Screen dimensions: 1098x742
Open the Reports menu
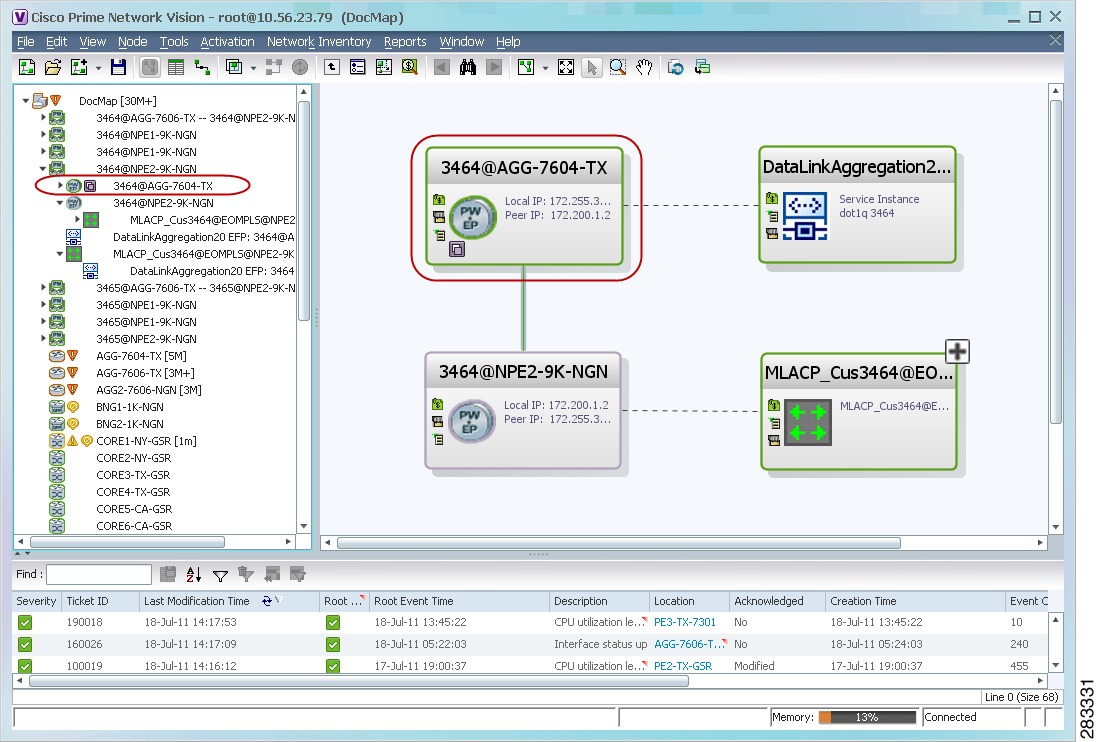[405, 42]
